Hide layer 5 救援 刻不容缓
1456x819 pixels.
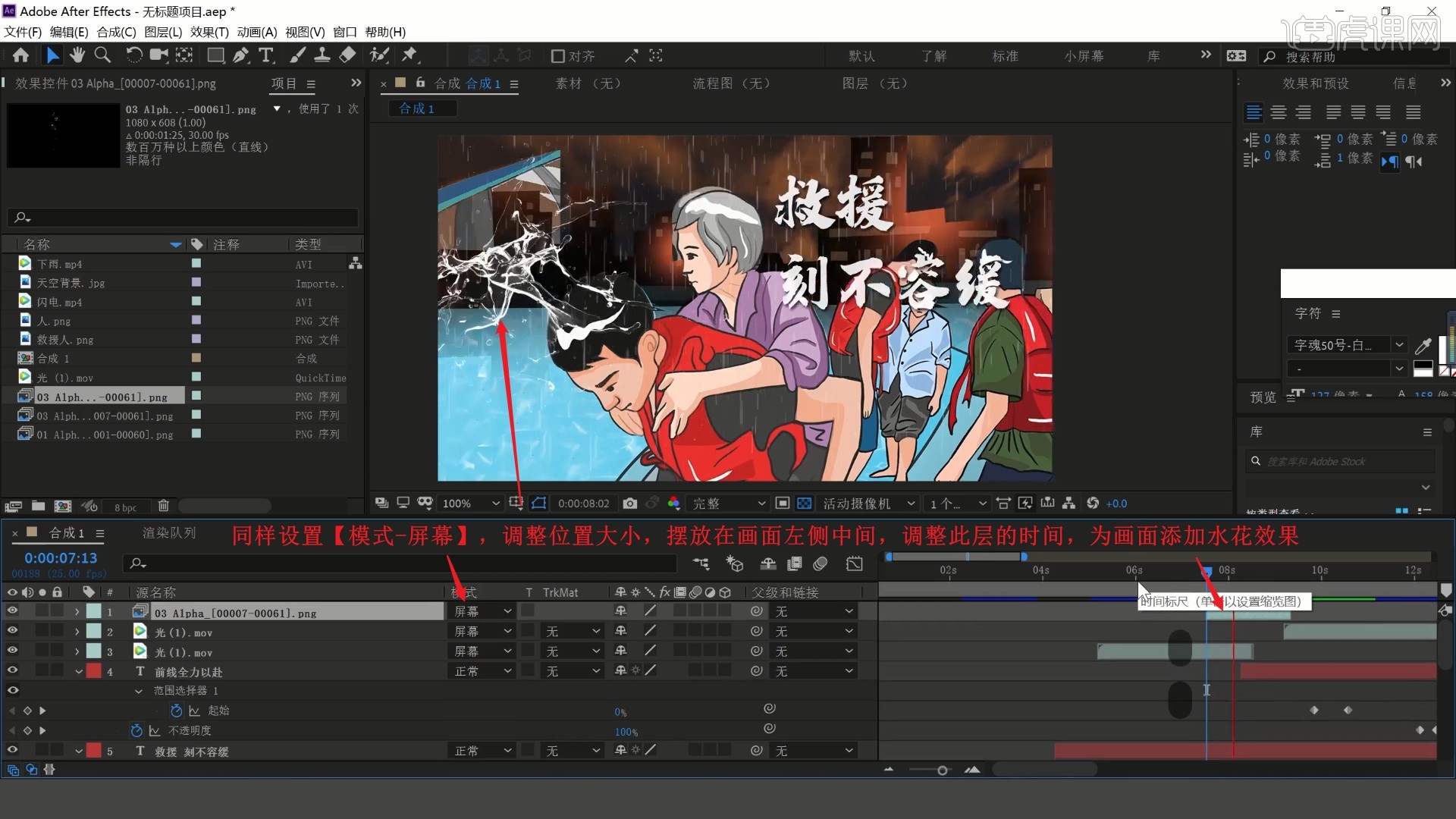12,749
